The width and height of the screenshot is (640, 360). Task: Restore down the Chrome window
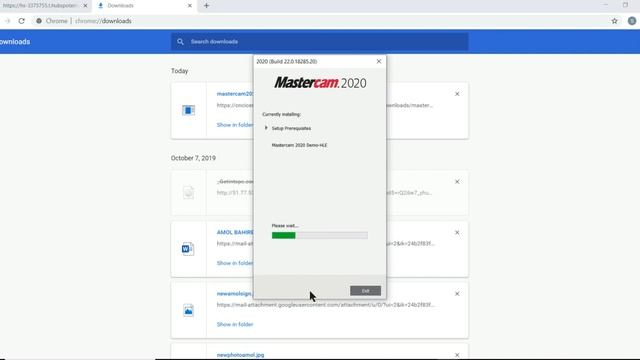pyautogui.click(x=625, y=5)
